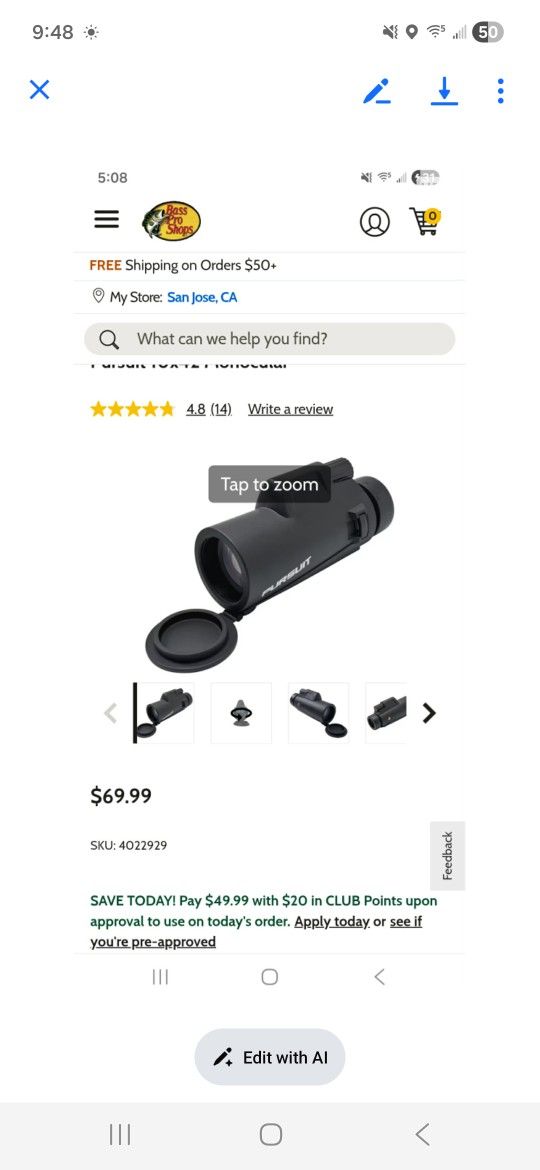
Task: Select the eyecup thumbnail image
Action: pos(241,713)
